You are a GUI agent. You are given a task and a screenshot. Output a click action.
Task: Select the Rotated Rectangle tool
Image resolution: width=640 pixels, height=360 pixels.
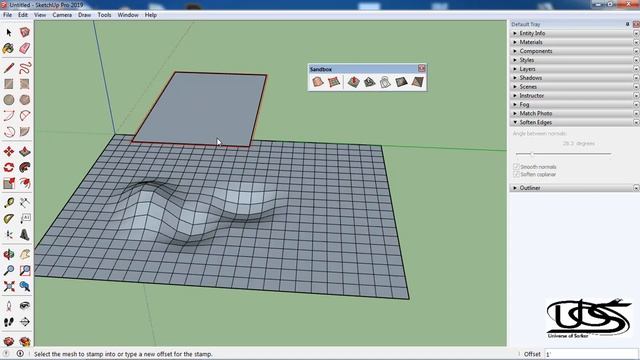pos(25,84)
